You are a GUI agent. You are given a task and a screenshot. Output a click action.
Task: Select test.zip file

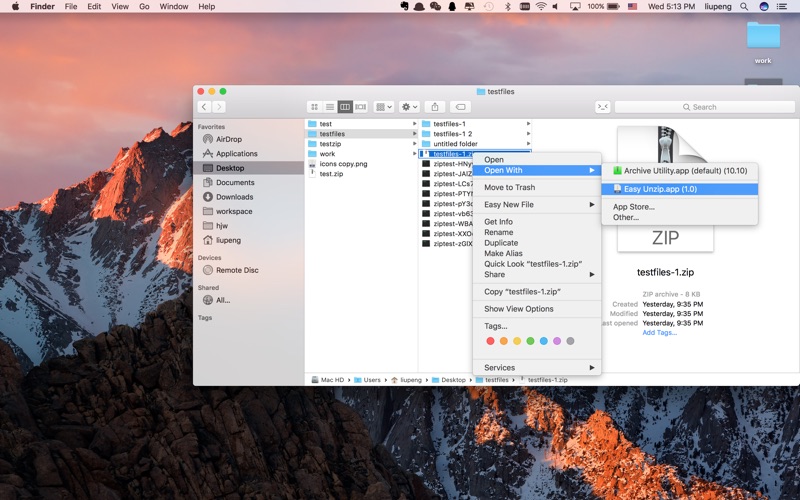coord(362,173)
